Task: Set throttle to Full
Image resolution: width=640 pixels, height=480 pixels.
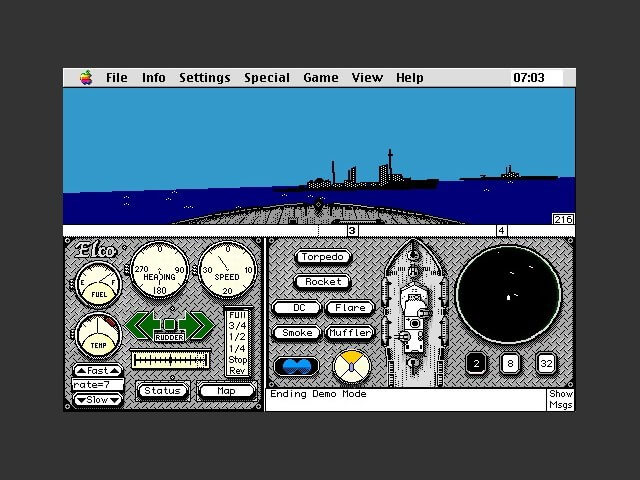Action: [x=237, y=315]
